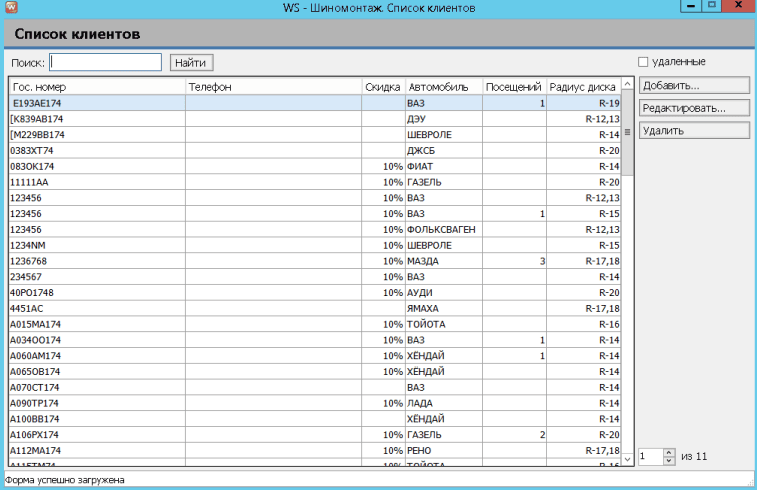Click the "Найти" search button
The height and width of the screenshot is (490, 757).
point(191,62)
